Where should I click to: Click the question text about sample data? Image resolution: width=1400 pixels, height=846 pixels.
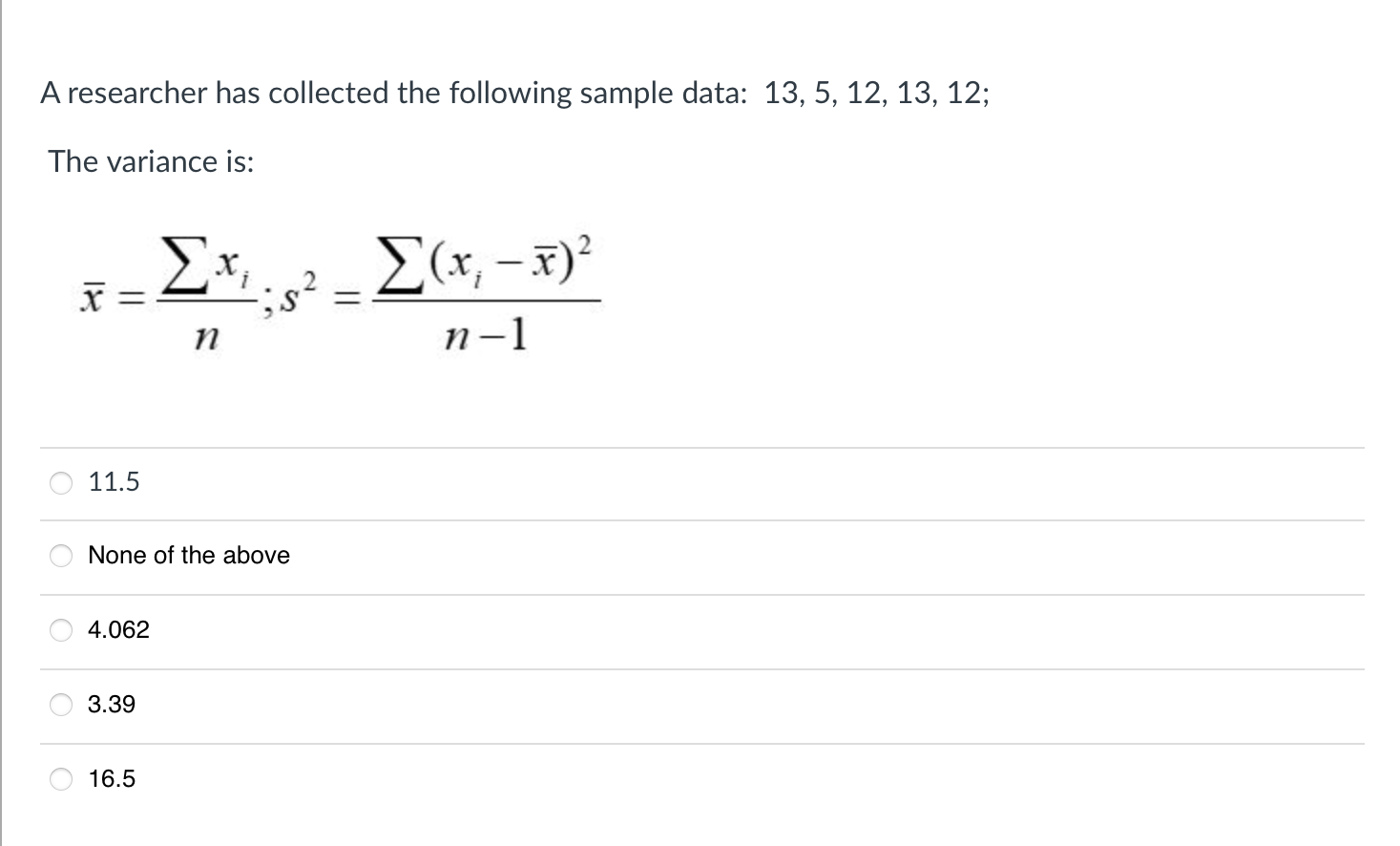[513, 93]
